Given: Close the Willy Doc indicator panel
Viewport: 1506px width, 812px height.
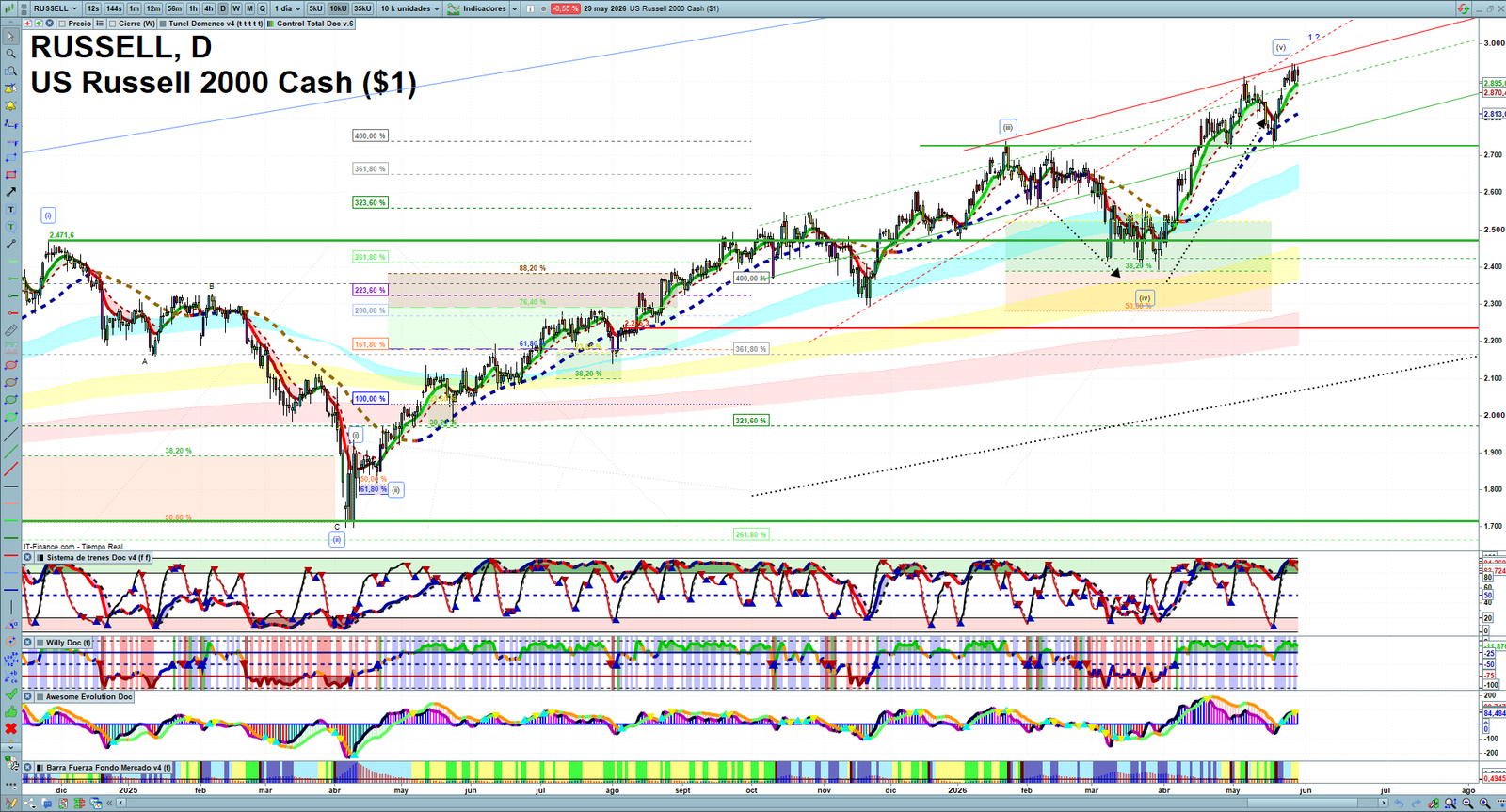Looking at the screenshot, I should pyautogui.click(x=28, y=643).
